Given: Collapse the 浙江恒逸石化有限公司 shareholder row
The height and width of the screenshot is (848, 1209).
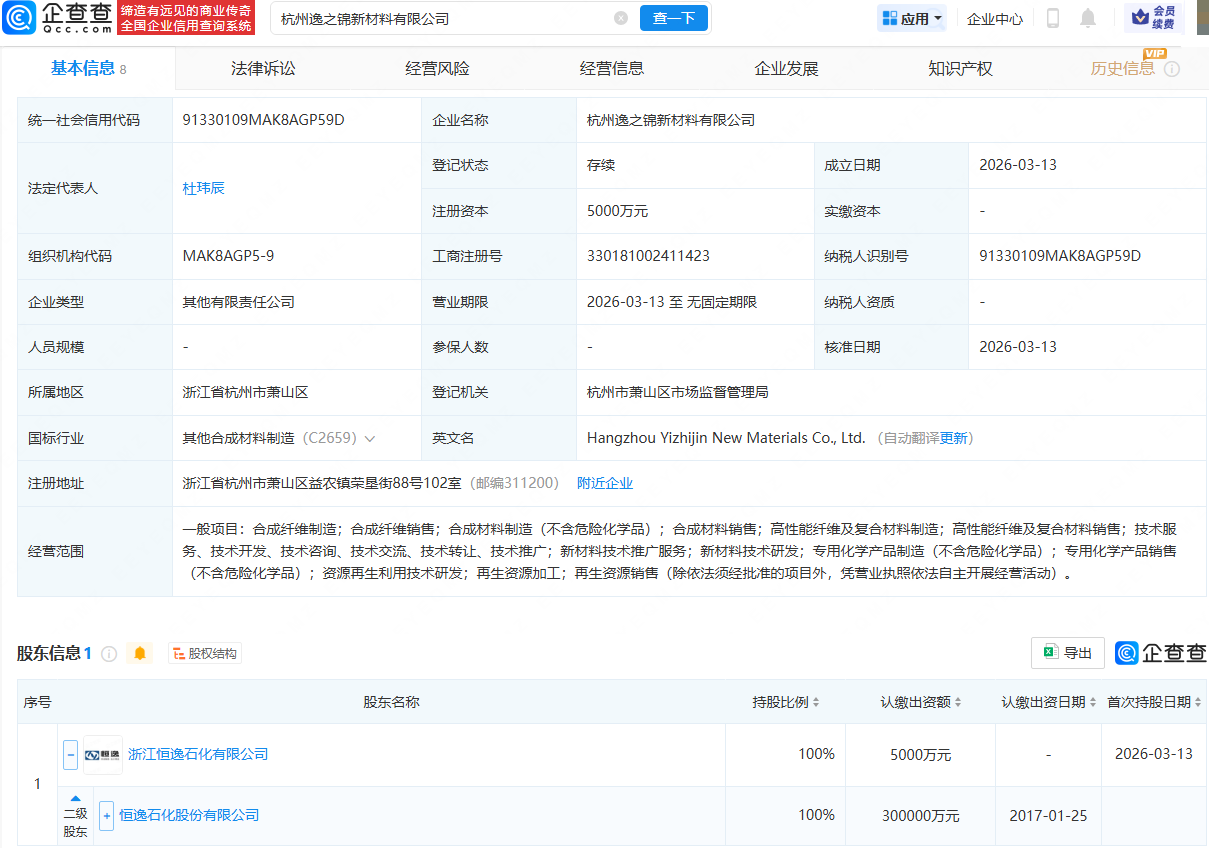Looking at the screenshot, I should 70,754.
